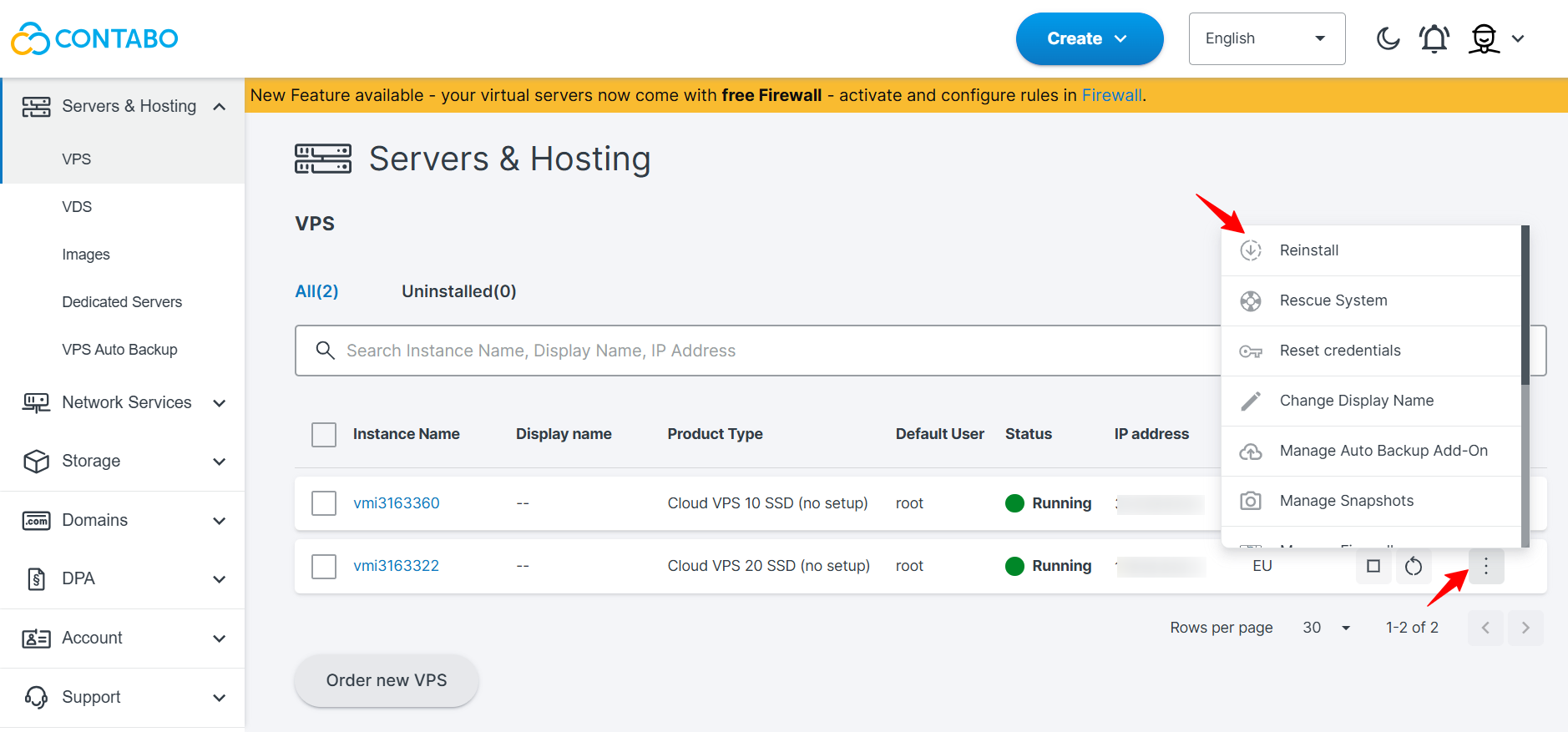
Task: Click the Auto Backup cloud icon
Action: pos(1251,452)
